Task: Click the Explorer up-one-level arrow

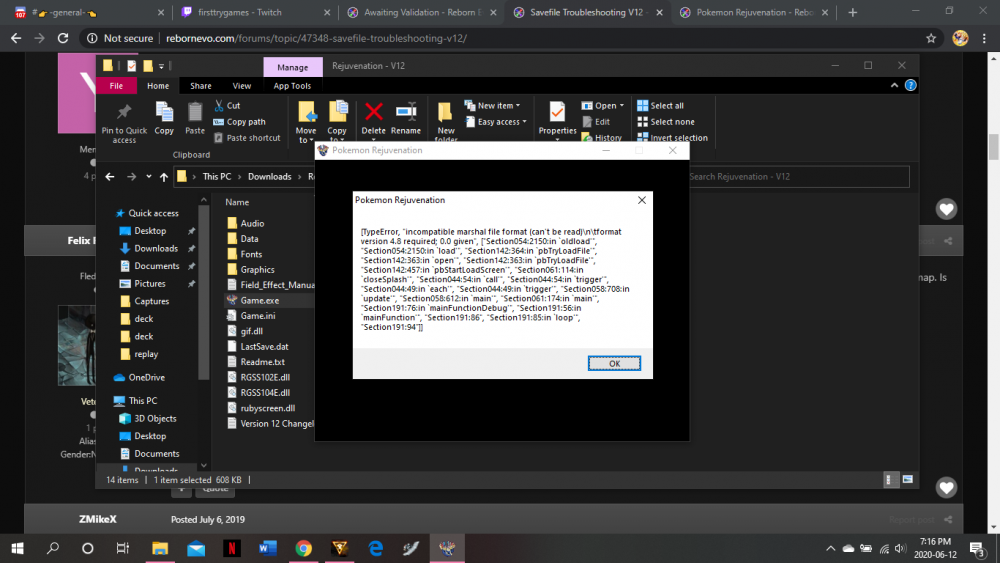Action: [164, 177]
